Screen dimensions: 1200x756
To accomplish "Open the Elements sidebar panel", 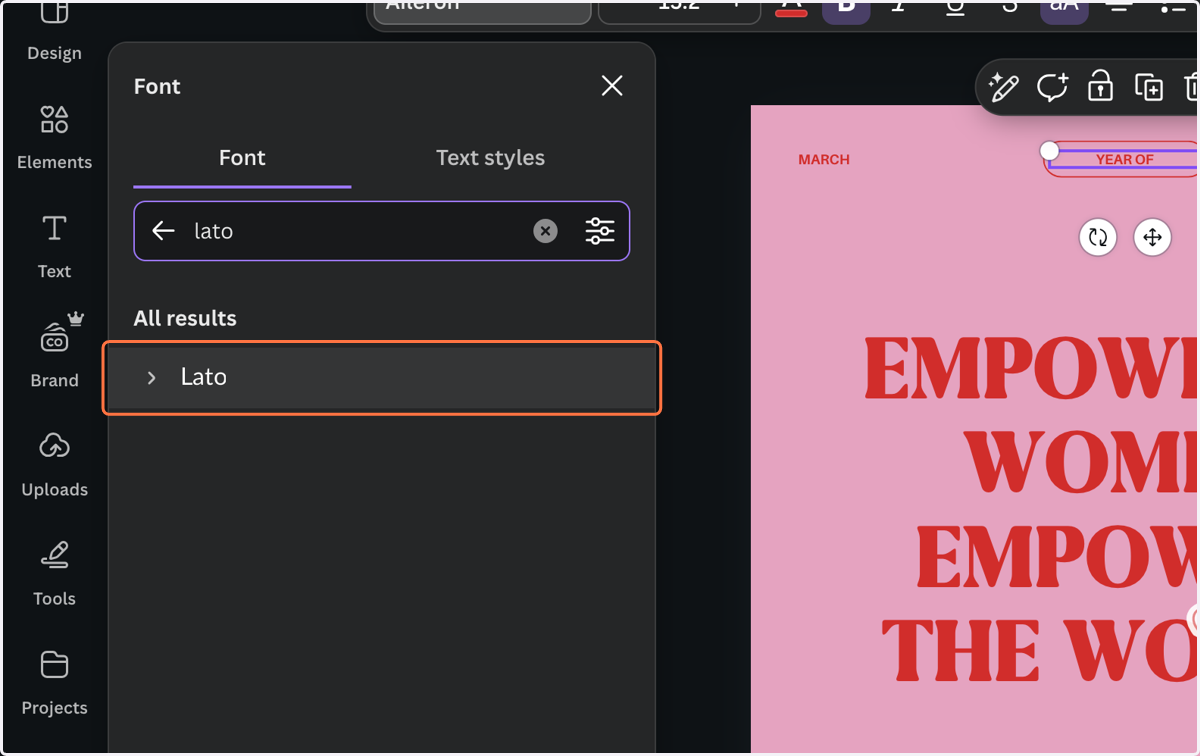I will (x=54, y=138).
